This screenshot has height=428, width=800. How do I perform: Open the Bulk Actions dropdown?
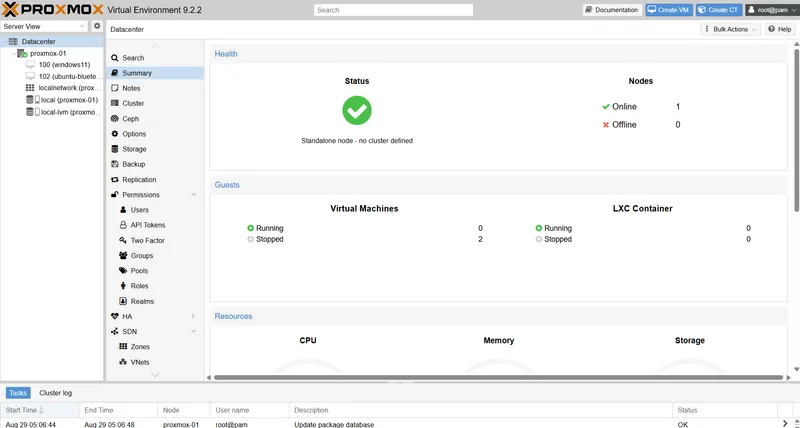pos(730,29)
